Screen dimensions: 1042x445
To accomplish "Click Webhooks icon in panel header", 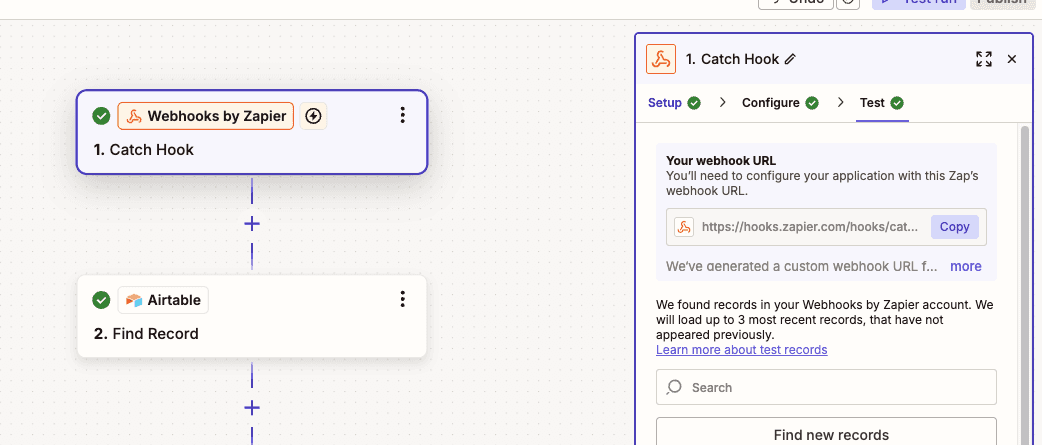I will (x=661, y=59).
